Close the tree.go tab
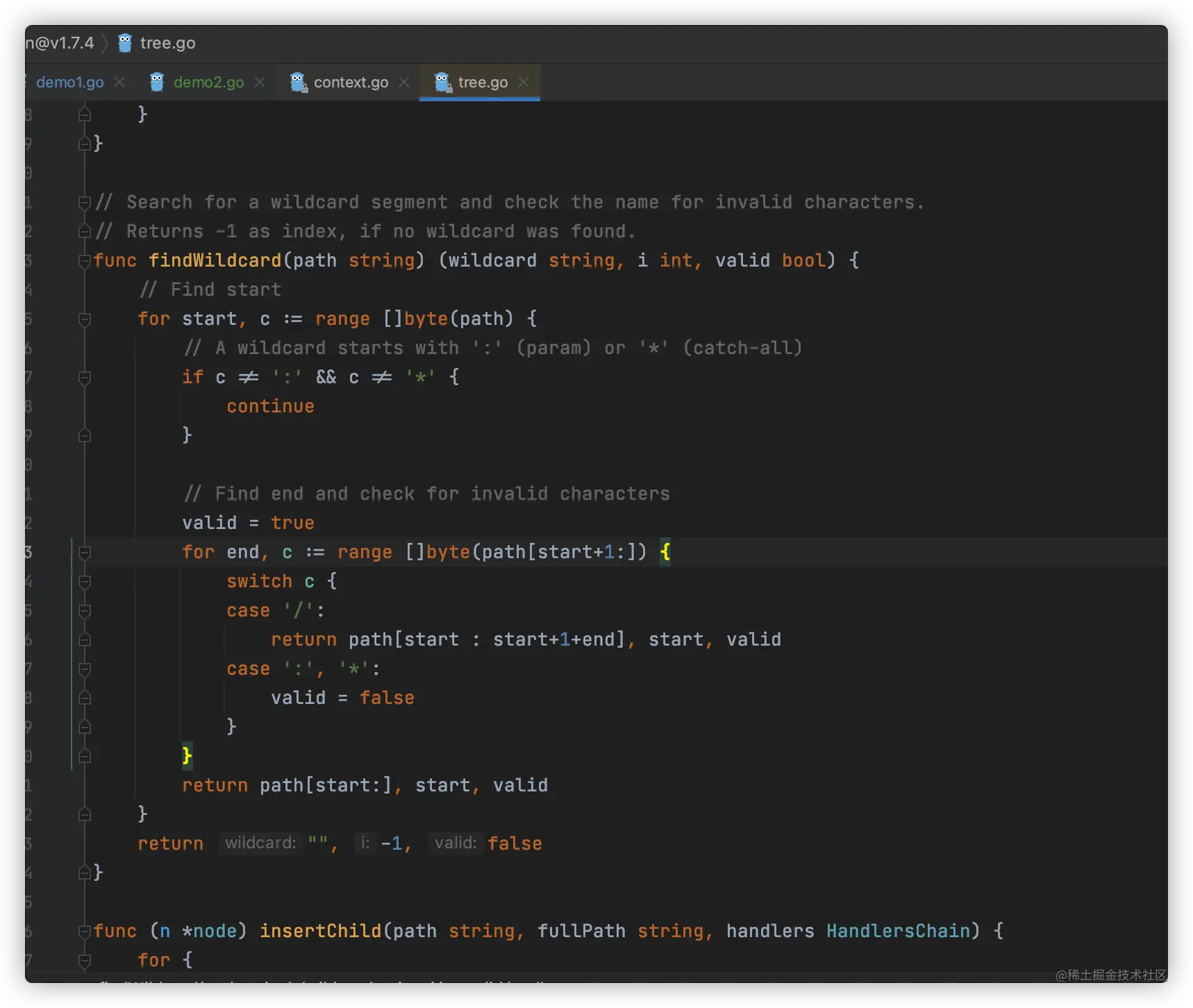 (x=524, y=82)
